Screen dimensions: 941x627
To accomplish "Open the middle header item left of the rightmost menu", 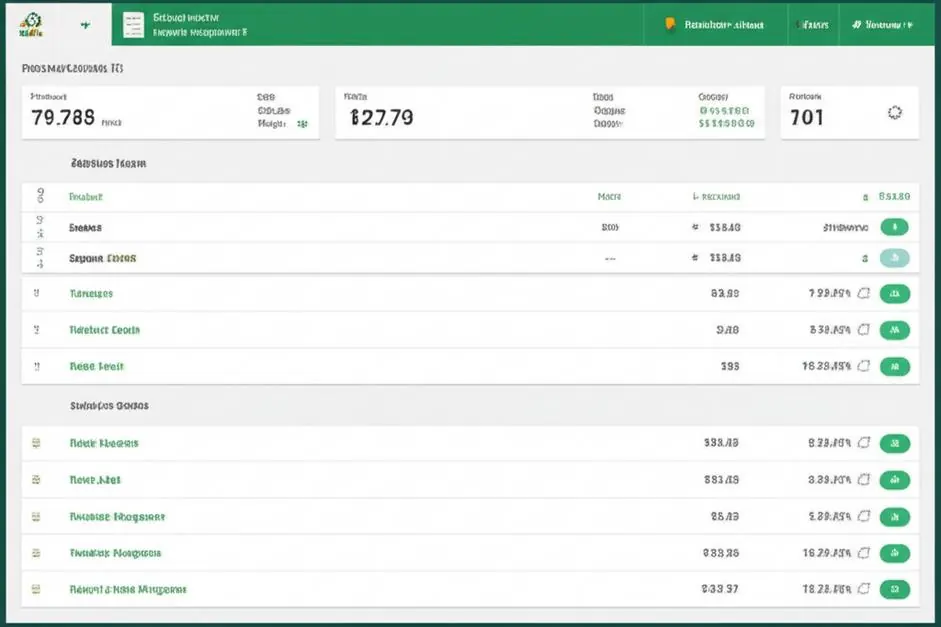I will (813, 25).
